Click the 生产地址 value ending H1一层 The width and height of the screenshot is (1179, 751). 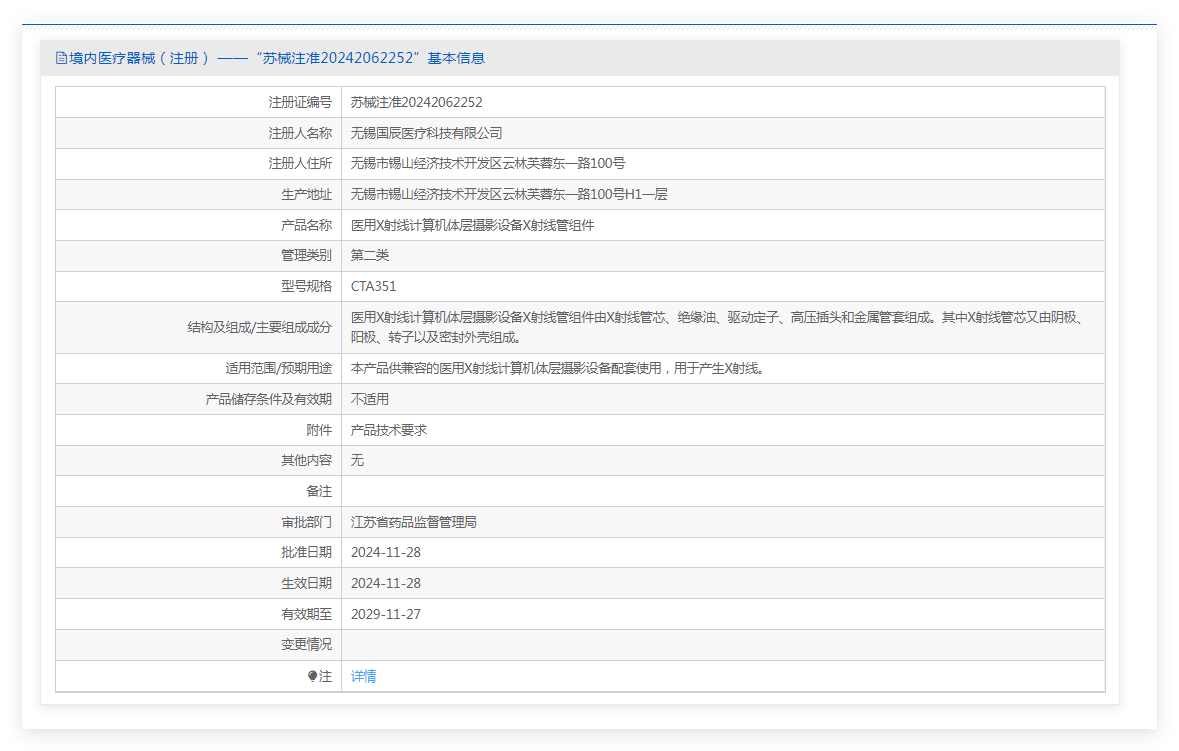(508, 194)
